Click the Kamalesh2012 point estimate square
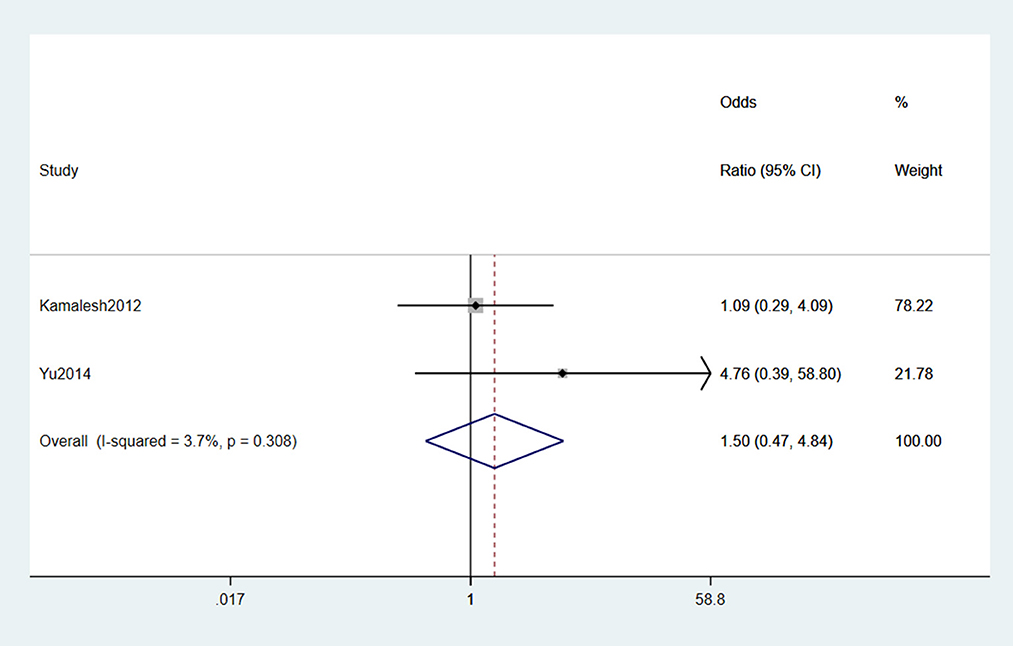 pyautogui.click(x=475, y=306)
